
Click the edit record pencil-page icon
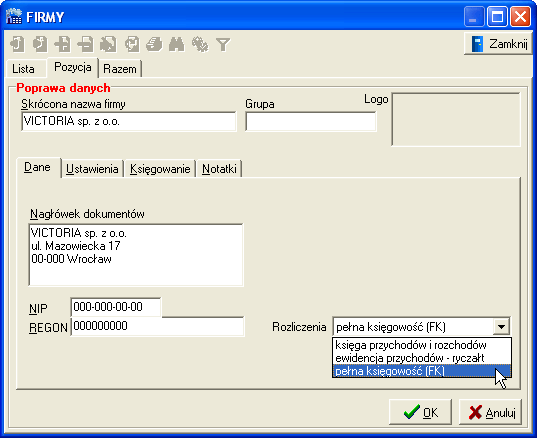coord(108,45)
